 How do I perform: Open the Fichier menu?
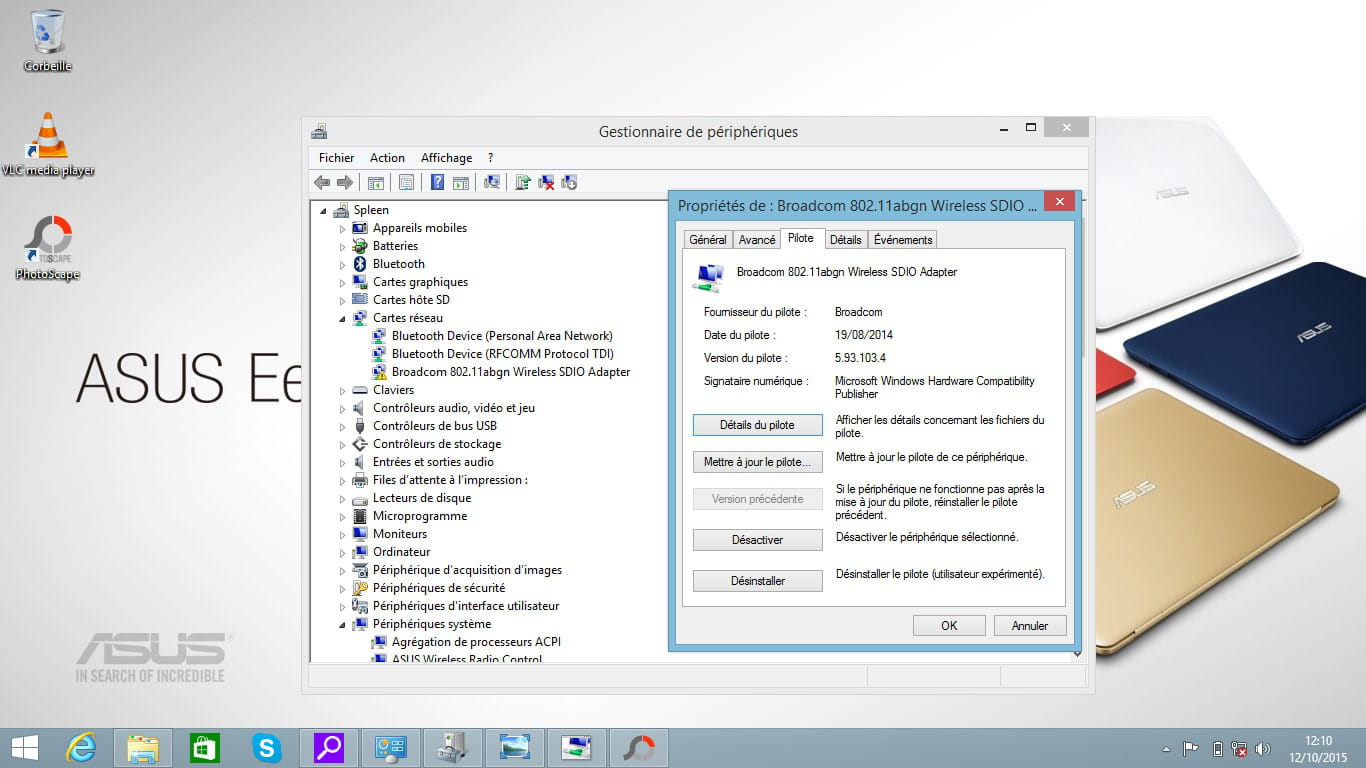click(337, 158)
